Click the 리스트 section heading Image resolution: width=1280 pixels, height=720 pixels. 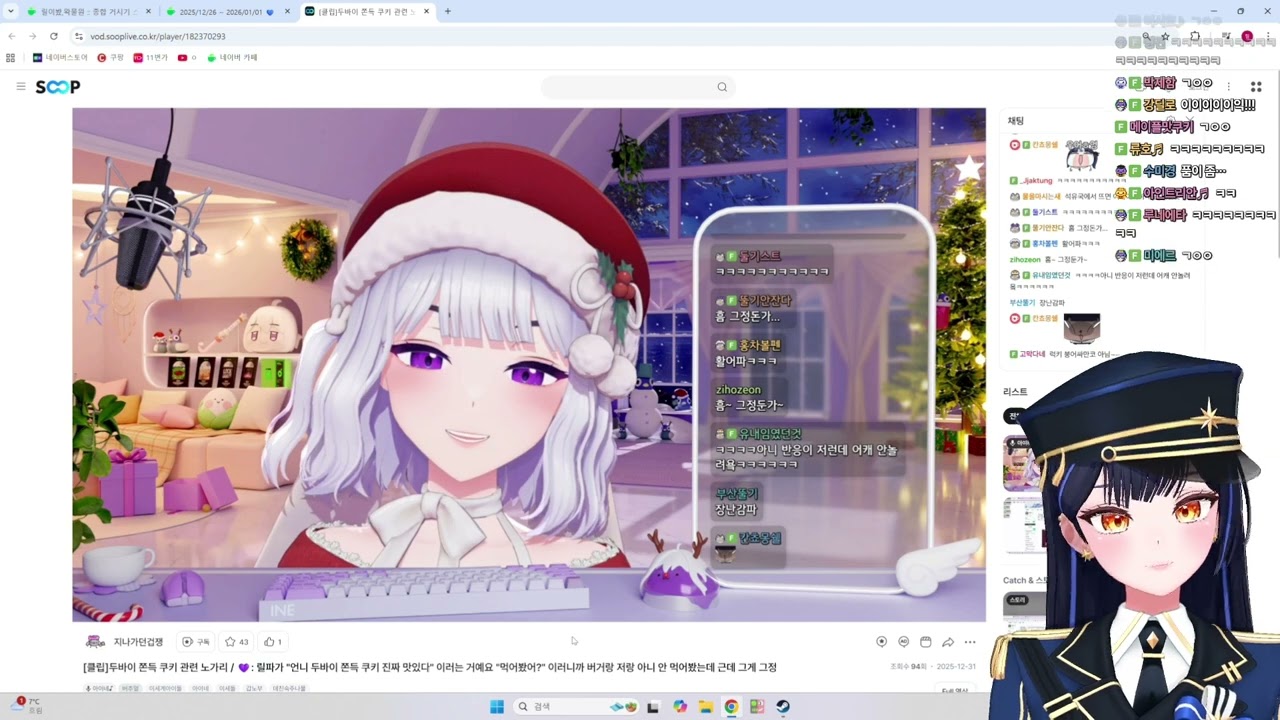click(x=1015, y=392)
